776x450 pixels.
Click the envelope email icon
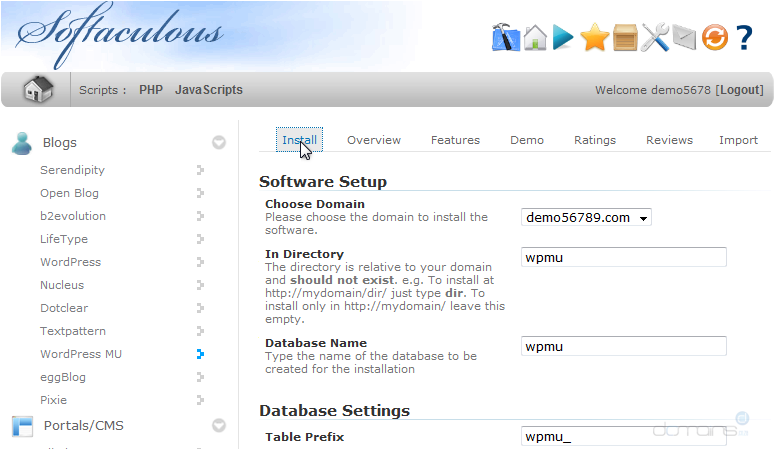683,38
